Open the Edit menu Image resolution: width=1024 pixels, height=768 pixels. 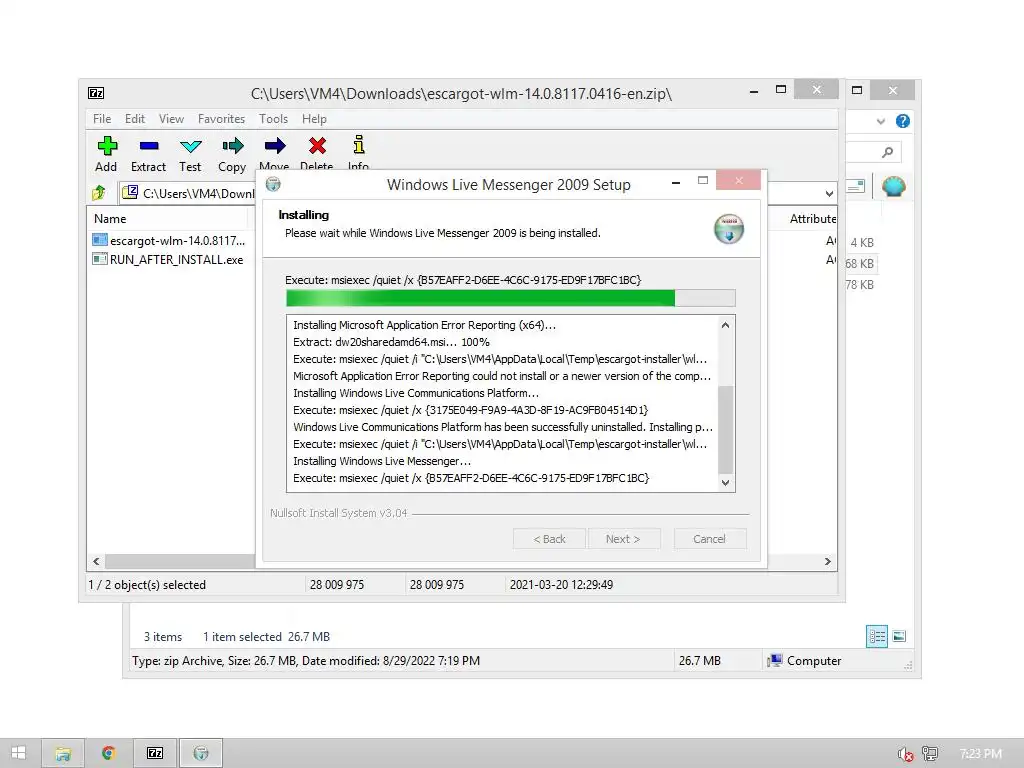[135, 119]
